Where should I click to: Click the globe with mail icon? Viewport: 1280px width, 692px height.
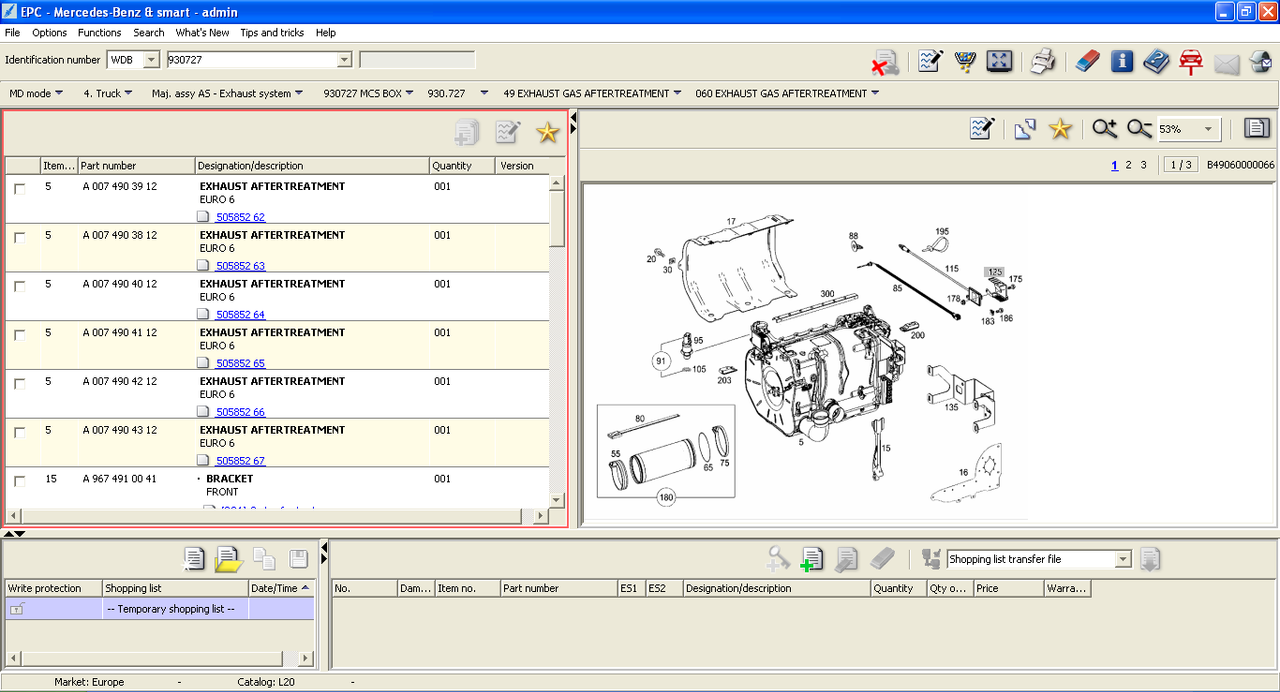tap(1261, 62)
